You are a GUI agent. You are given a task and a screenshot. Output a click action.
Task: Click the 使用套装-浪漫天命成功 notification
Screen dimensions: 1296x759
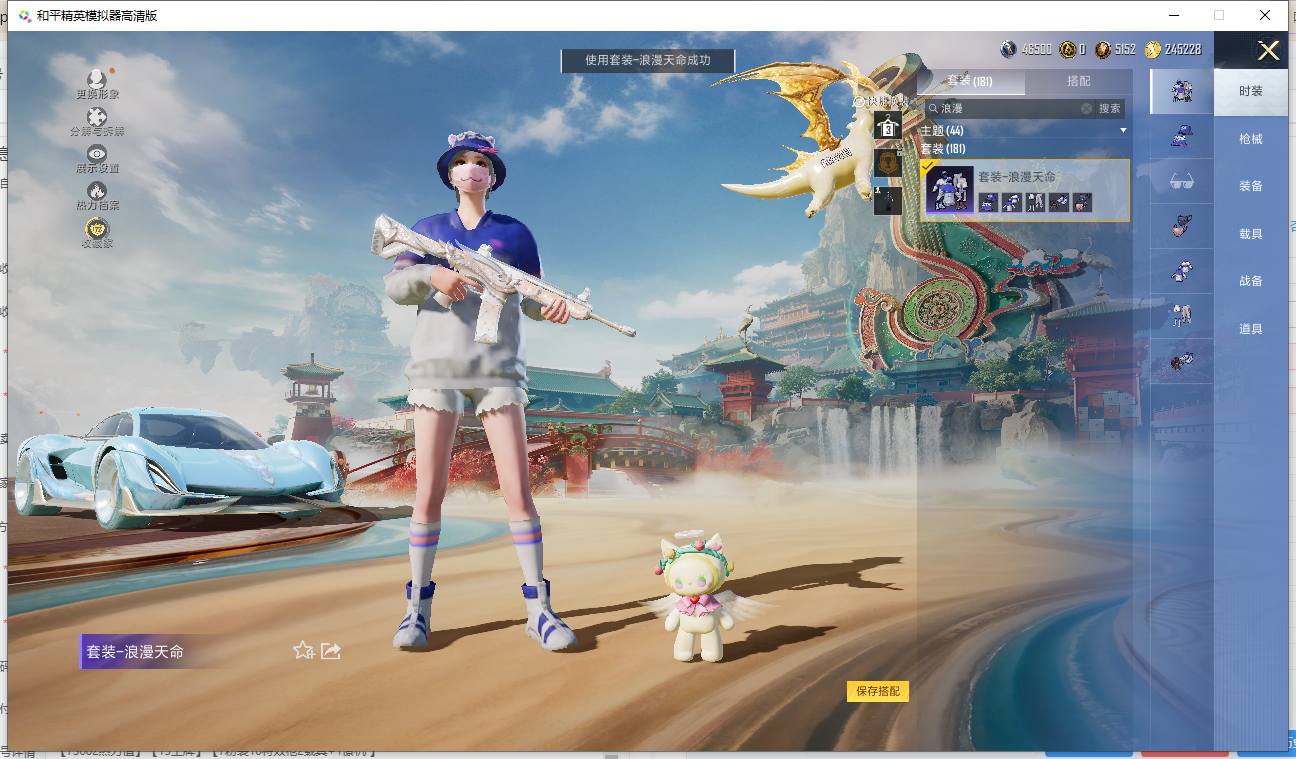click(648, 60)
